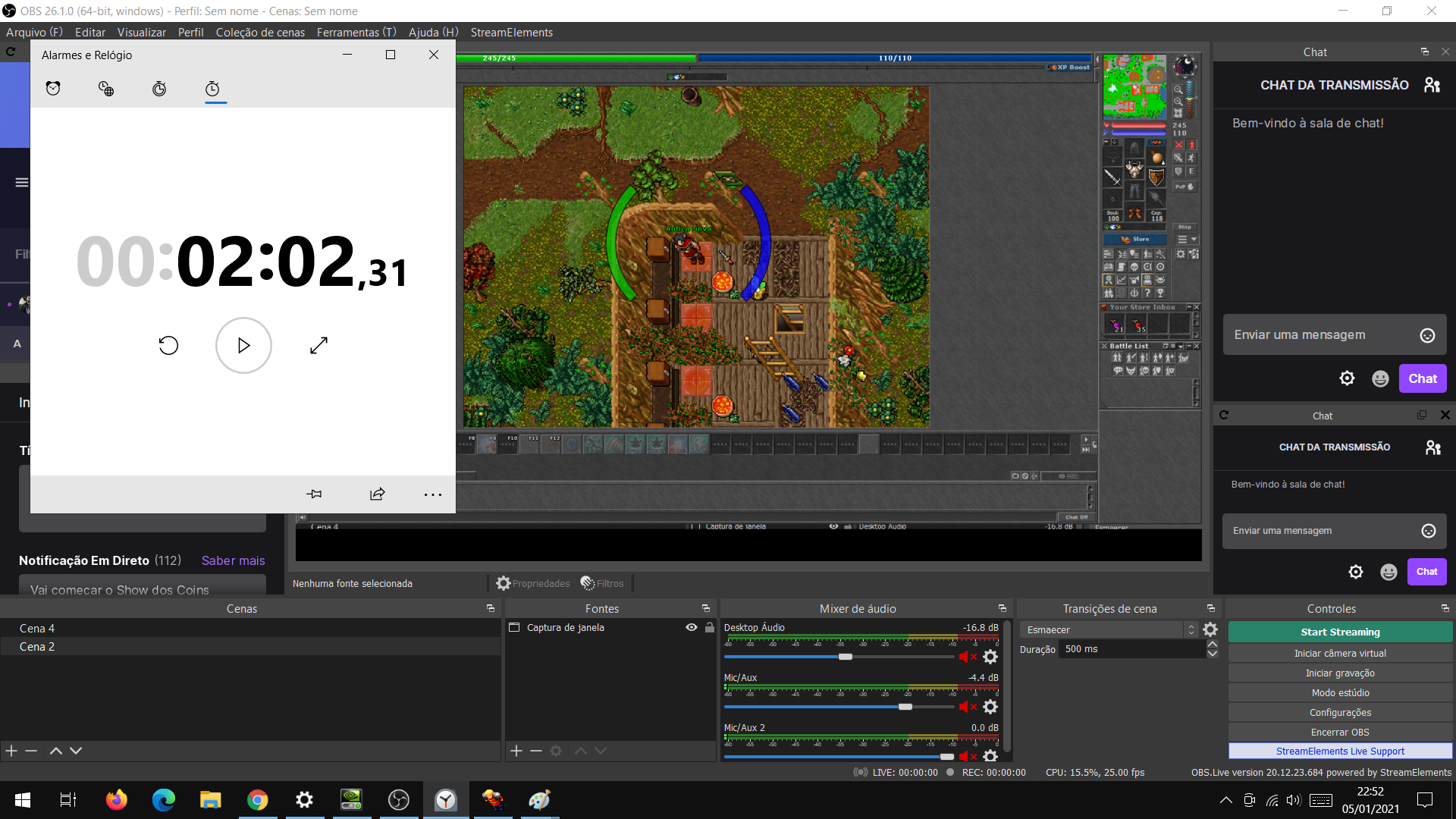This screenshot has width=1456, height=819.
Task: Open Filtros for selected source
Action: (602, 583)
